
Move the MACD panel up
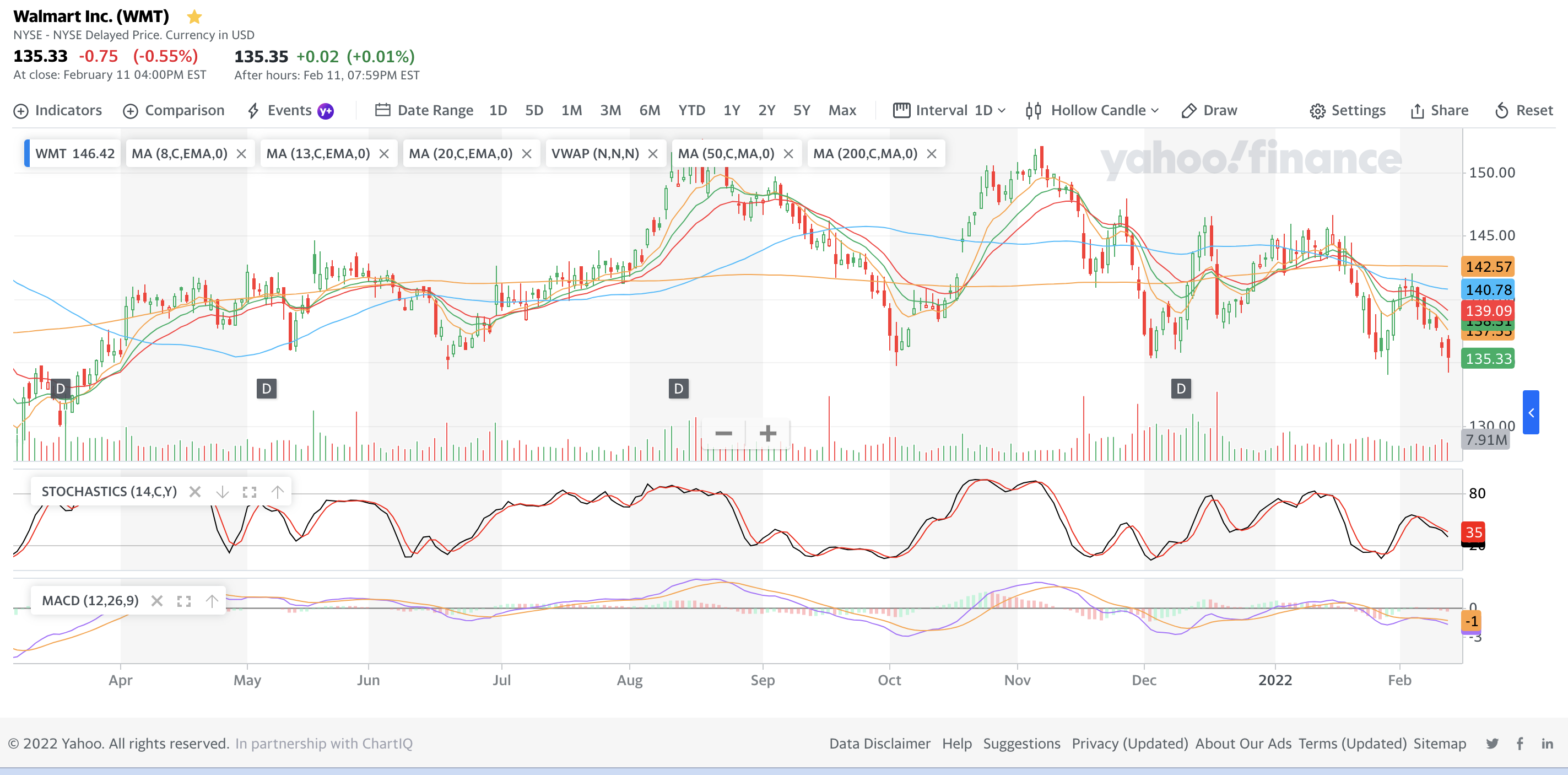(212, 601)
